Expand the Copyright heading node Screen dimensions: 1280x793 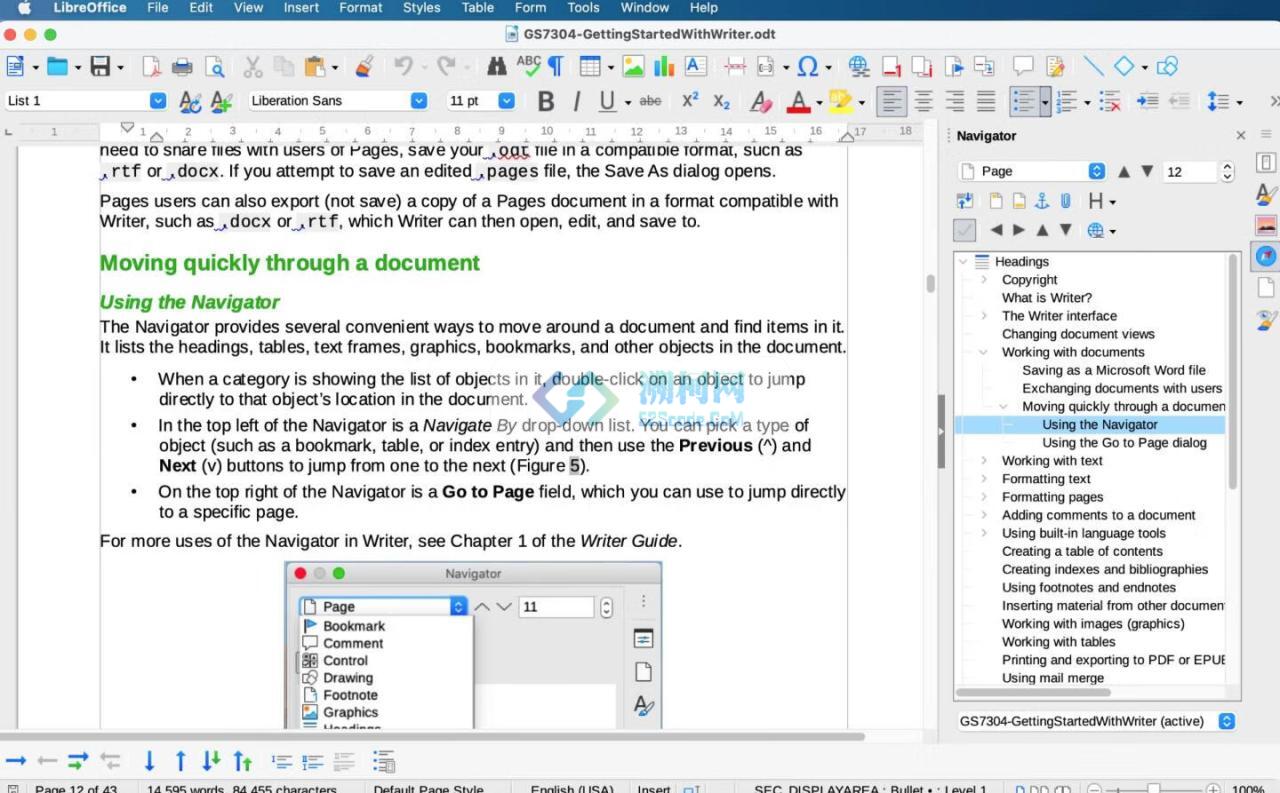[x=984, y=280]
